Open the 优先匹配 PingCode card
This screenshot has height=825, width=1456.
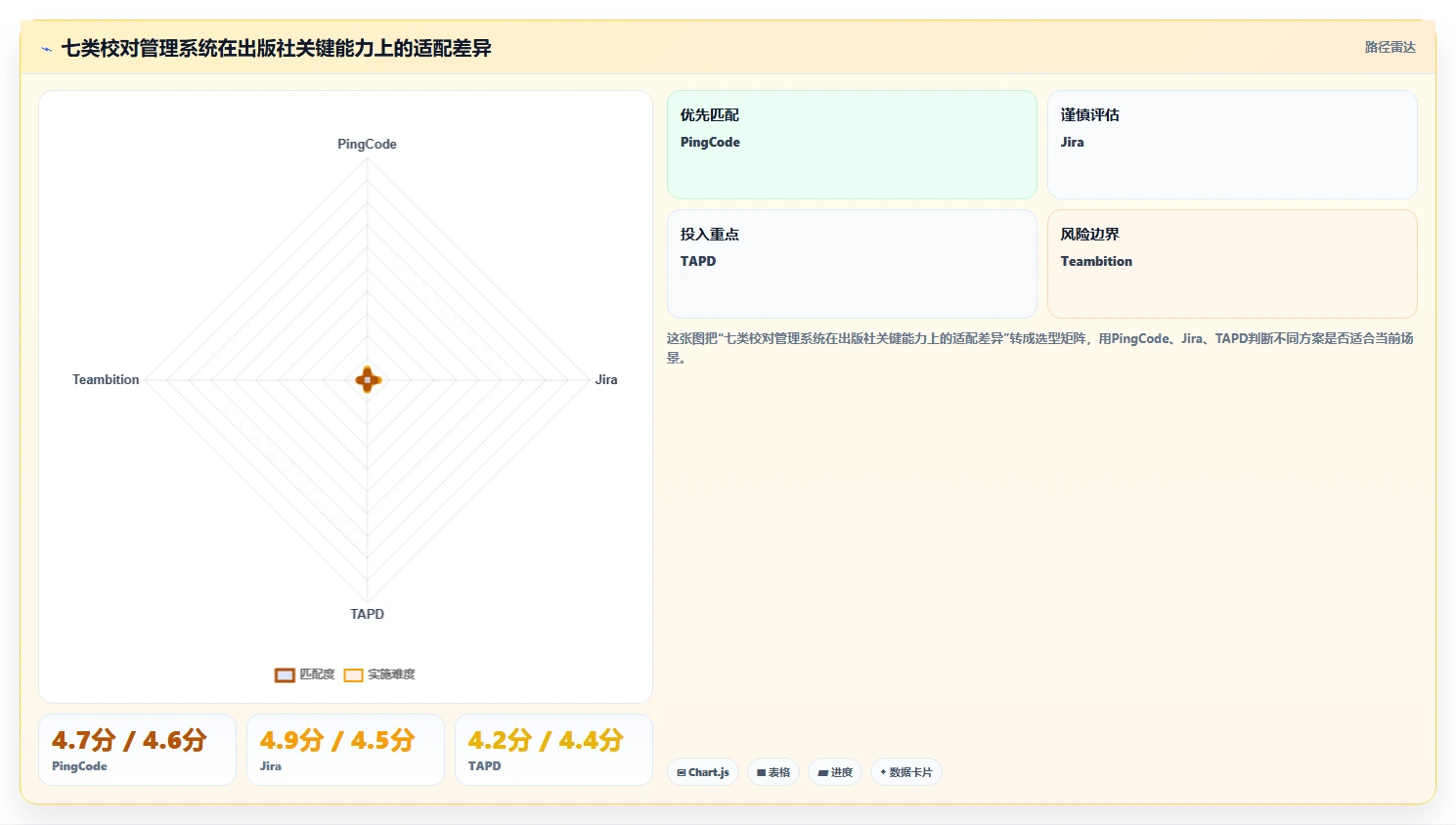pos(852,145)
